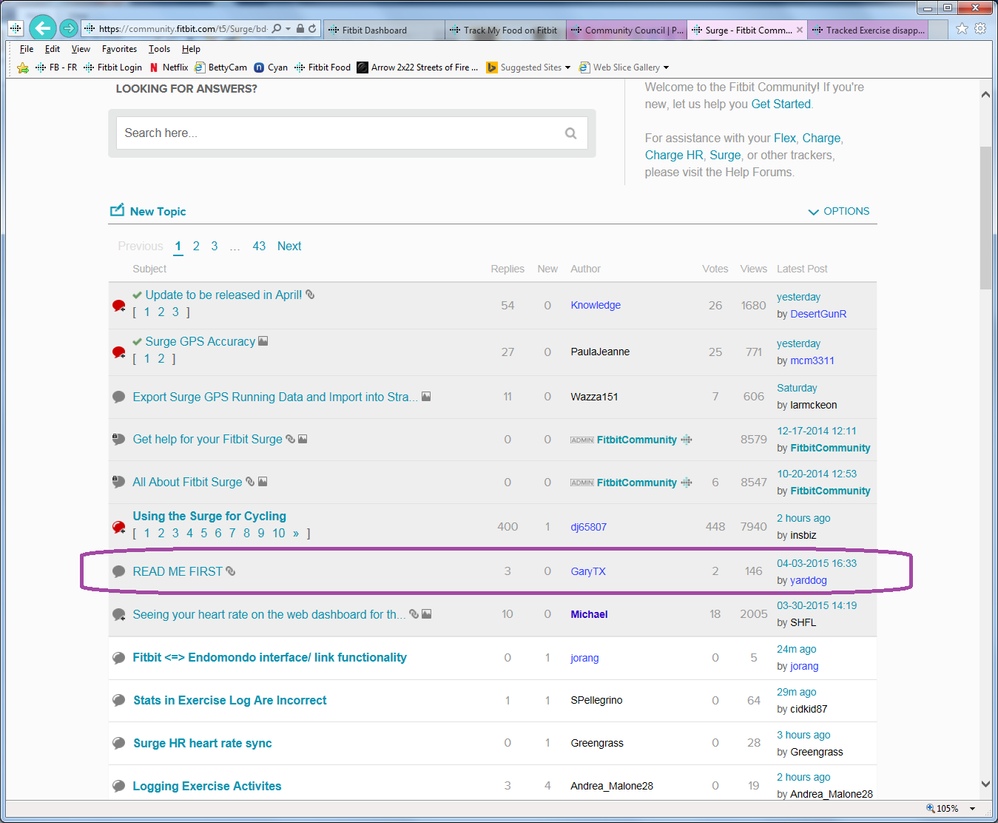The image size is (998, 823).
Task: Open the favorites star icon at top right
Action: (x=962, y=29)
